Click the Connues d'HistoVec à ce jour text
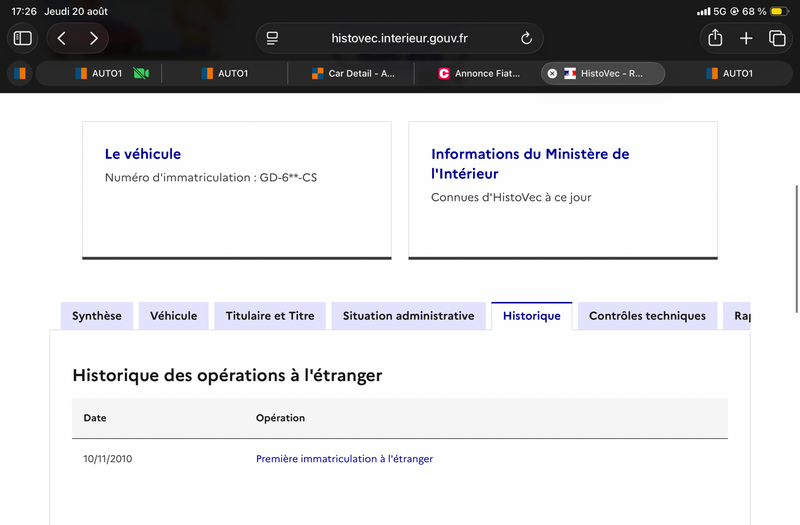 click(511, 197)
